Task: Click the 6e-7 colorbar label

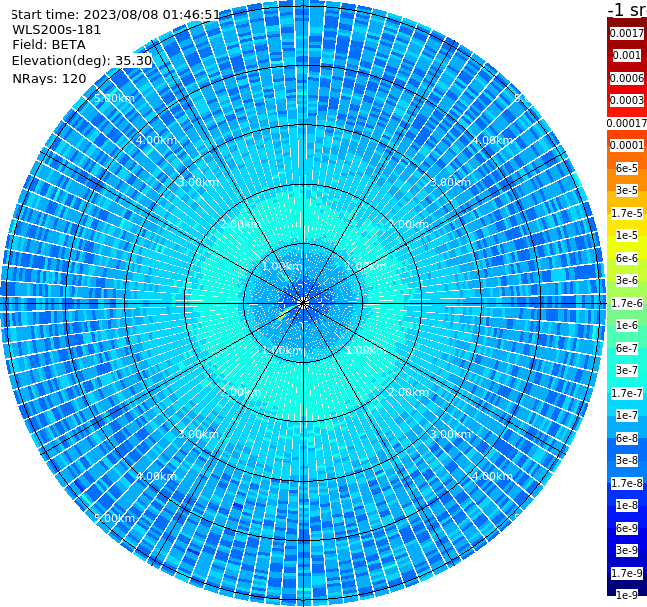Action: click(x=627, y=348)
